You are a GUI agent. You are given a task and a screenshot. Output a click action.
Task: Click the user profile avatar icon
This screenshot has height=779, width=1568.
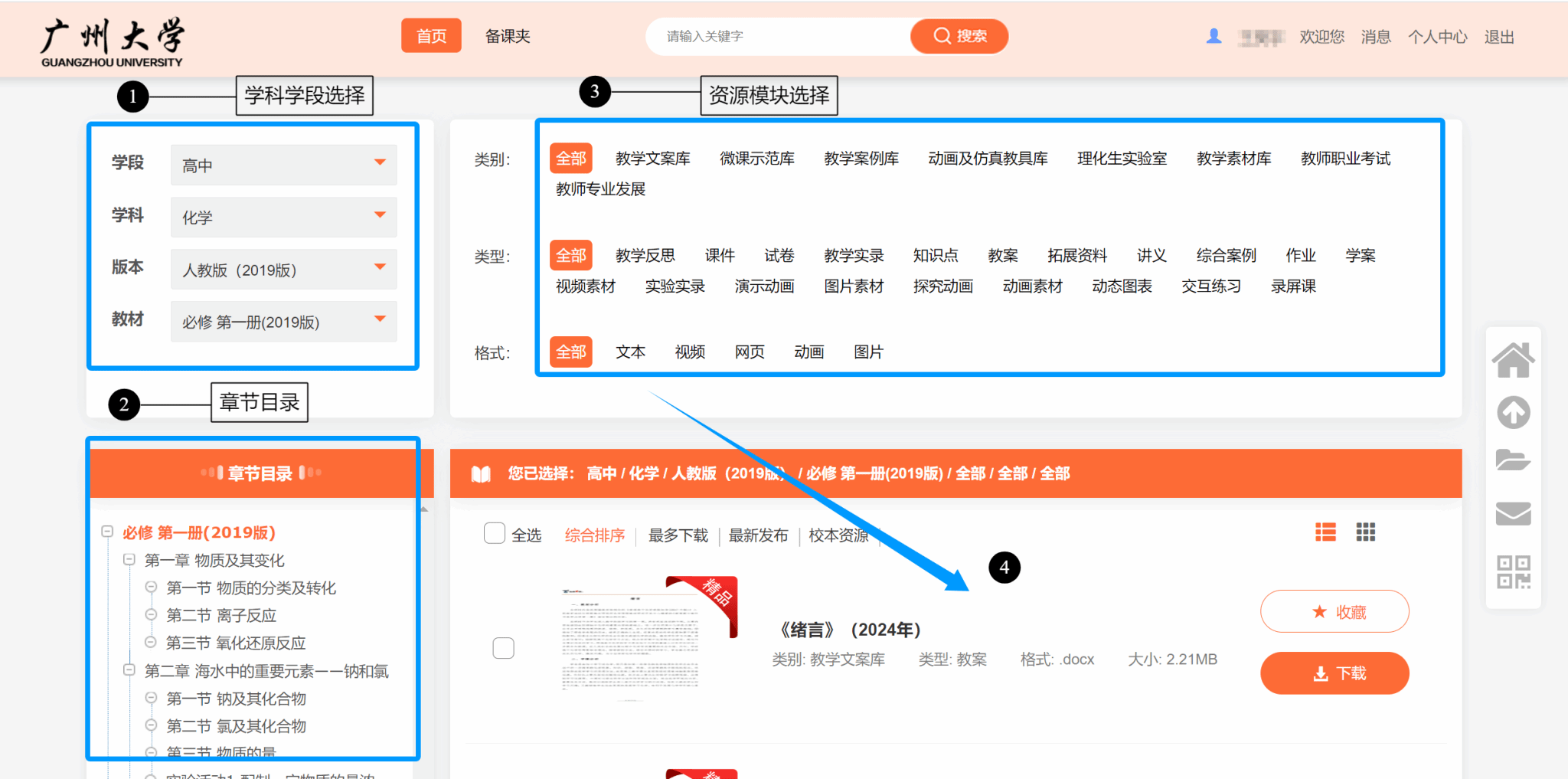click(1214, 36)
